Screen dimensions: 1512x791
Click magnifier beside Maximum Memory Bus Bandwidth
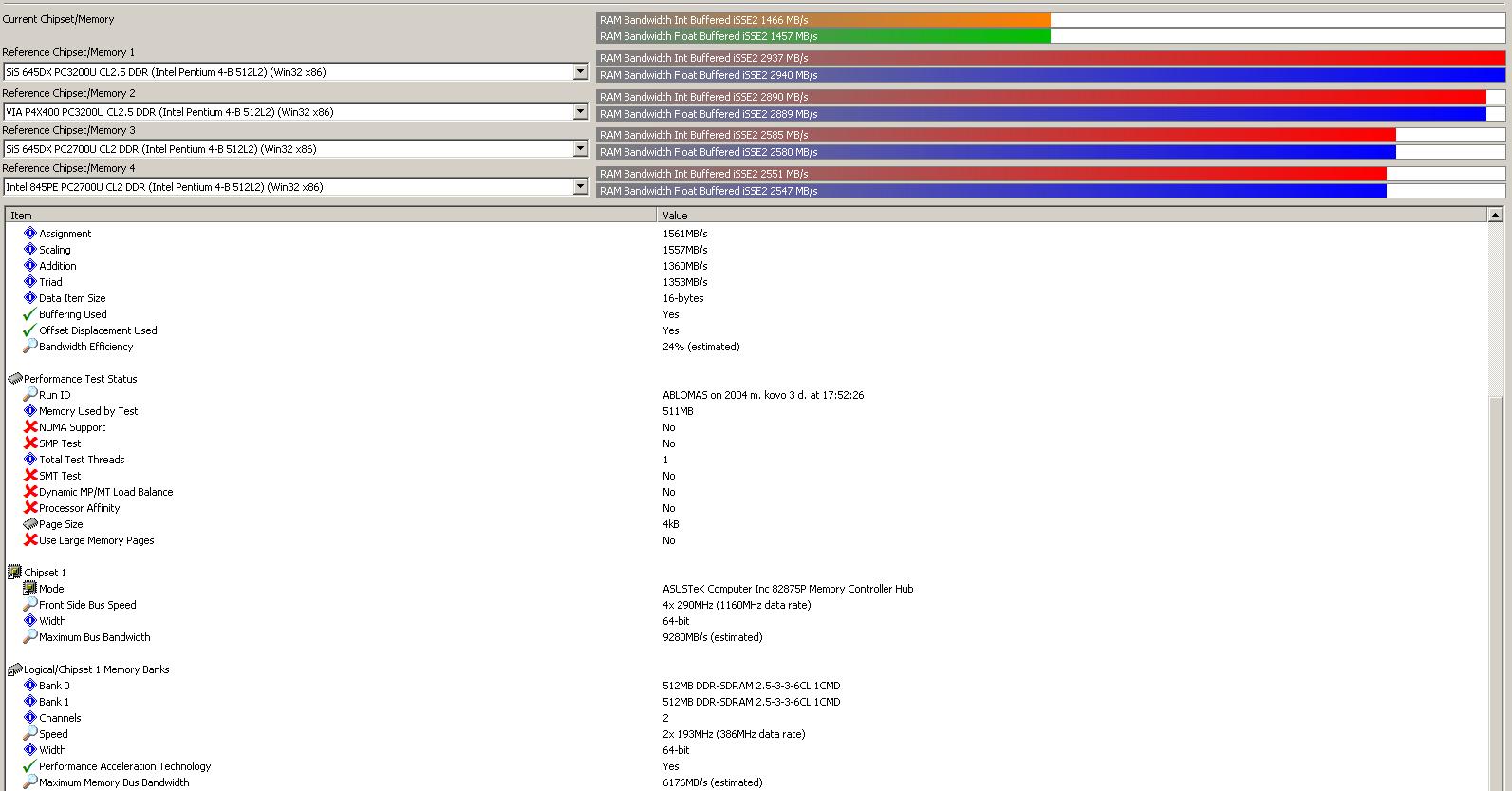pyautogui.click(x=29, y=782)
